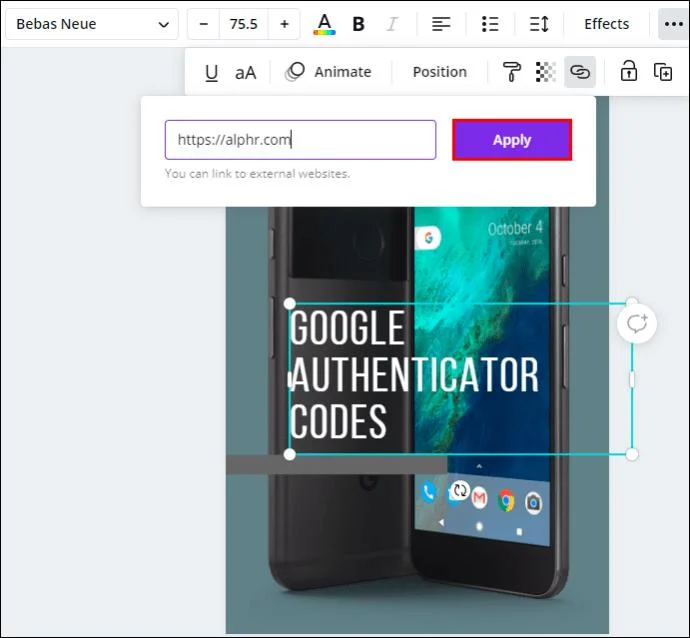Click the right side handle of the text box

coord(632,379)
